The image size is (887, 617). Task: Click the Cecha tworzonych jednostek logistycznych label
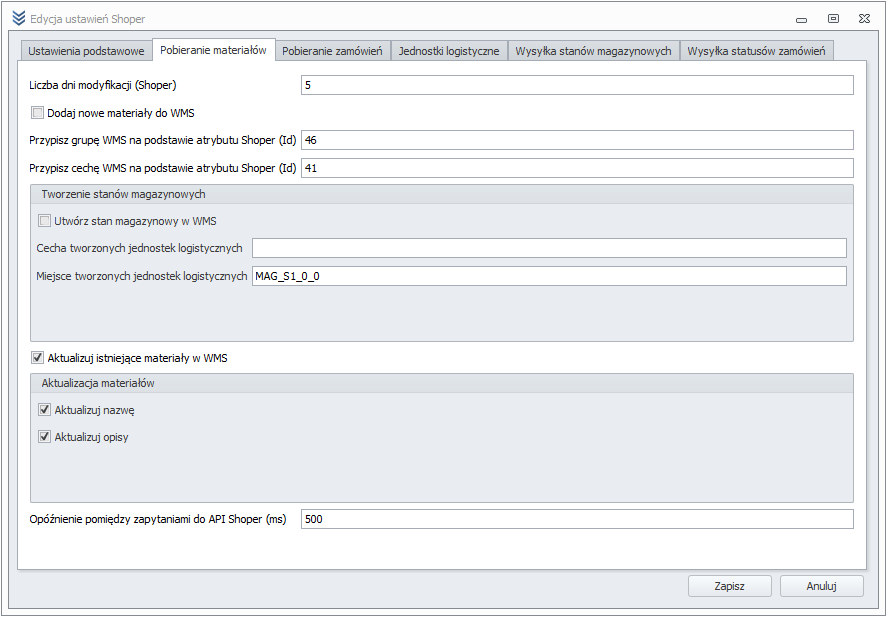coord(139,248)
